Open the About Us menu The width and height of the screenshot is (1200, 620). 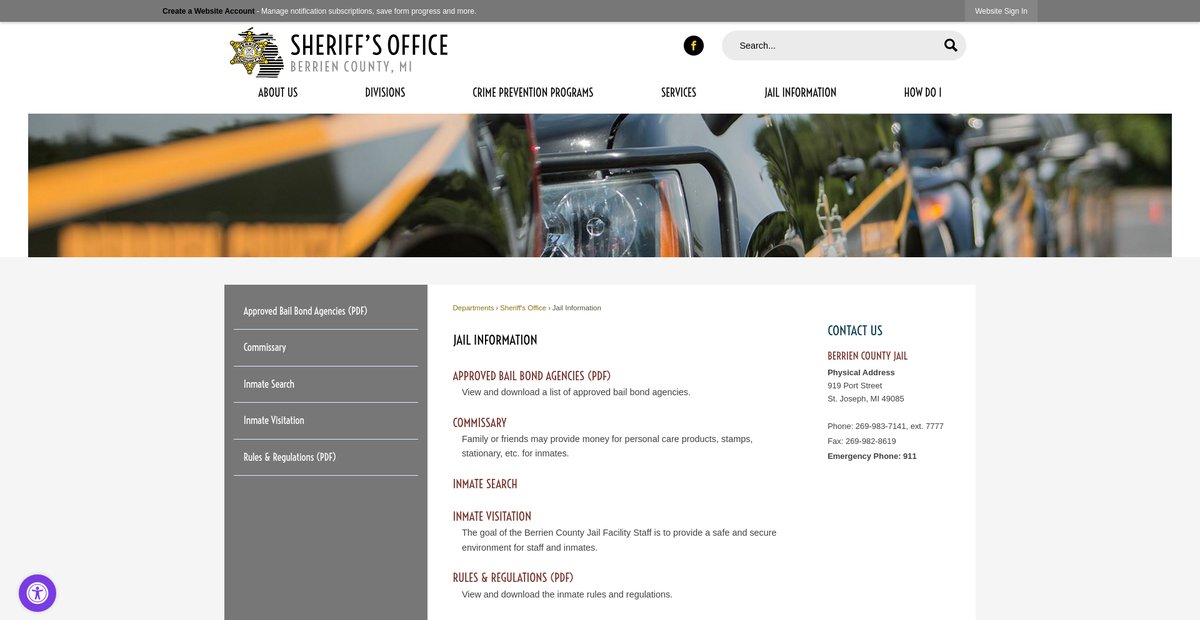pyautogui.click(x=278, y=92)
